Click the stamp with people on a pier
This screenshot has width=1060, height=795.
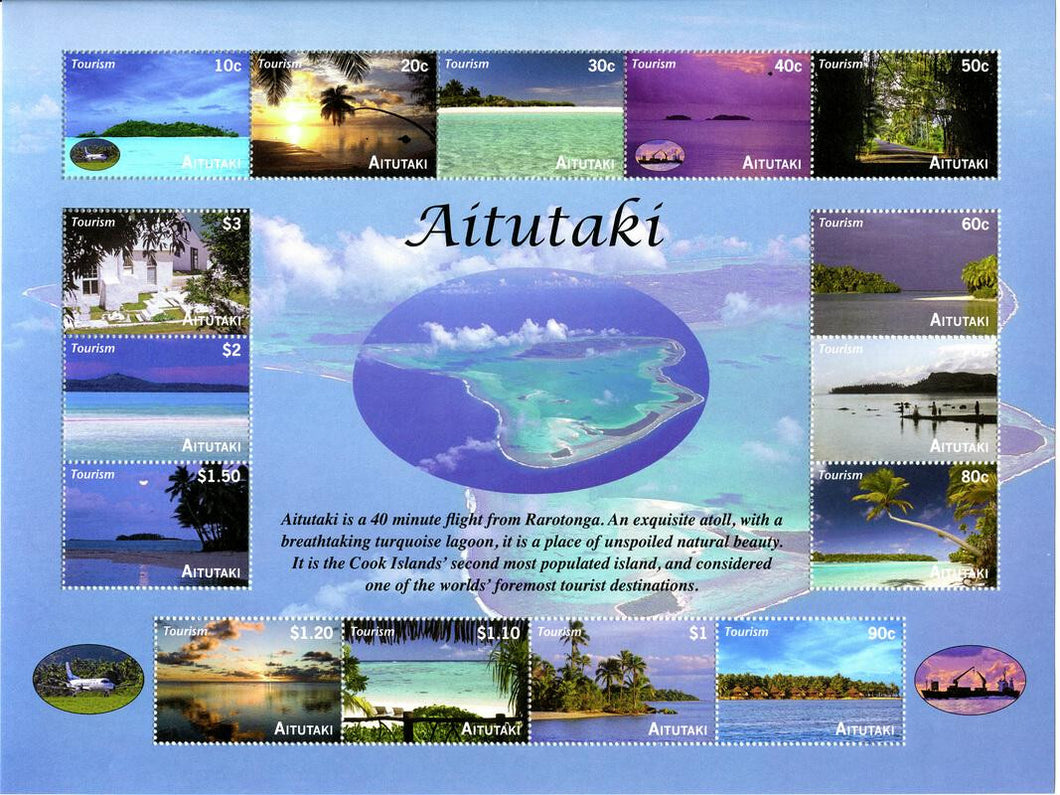(904, 398)
